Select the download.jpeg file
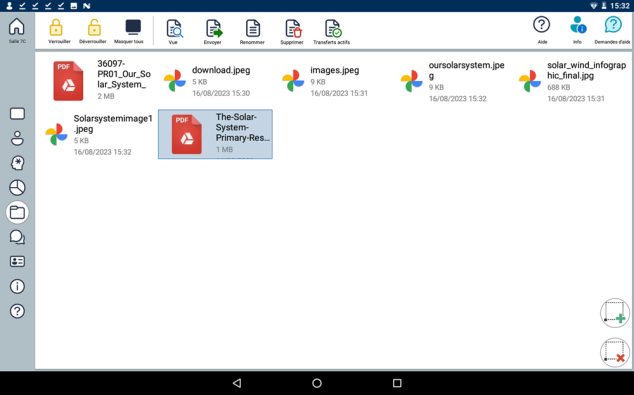The image size is (634, 395). (x=215, y=80)
